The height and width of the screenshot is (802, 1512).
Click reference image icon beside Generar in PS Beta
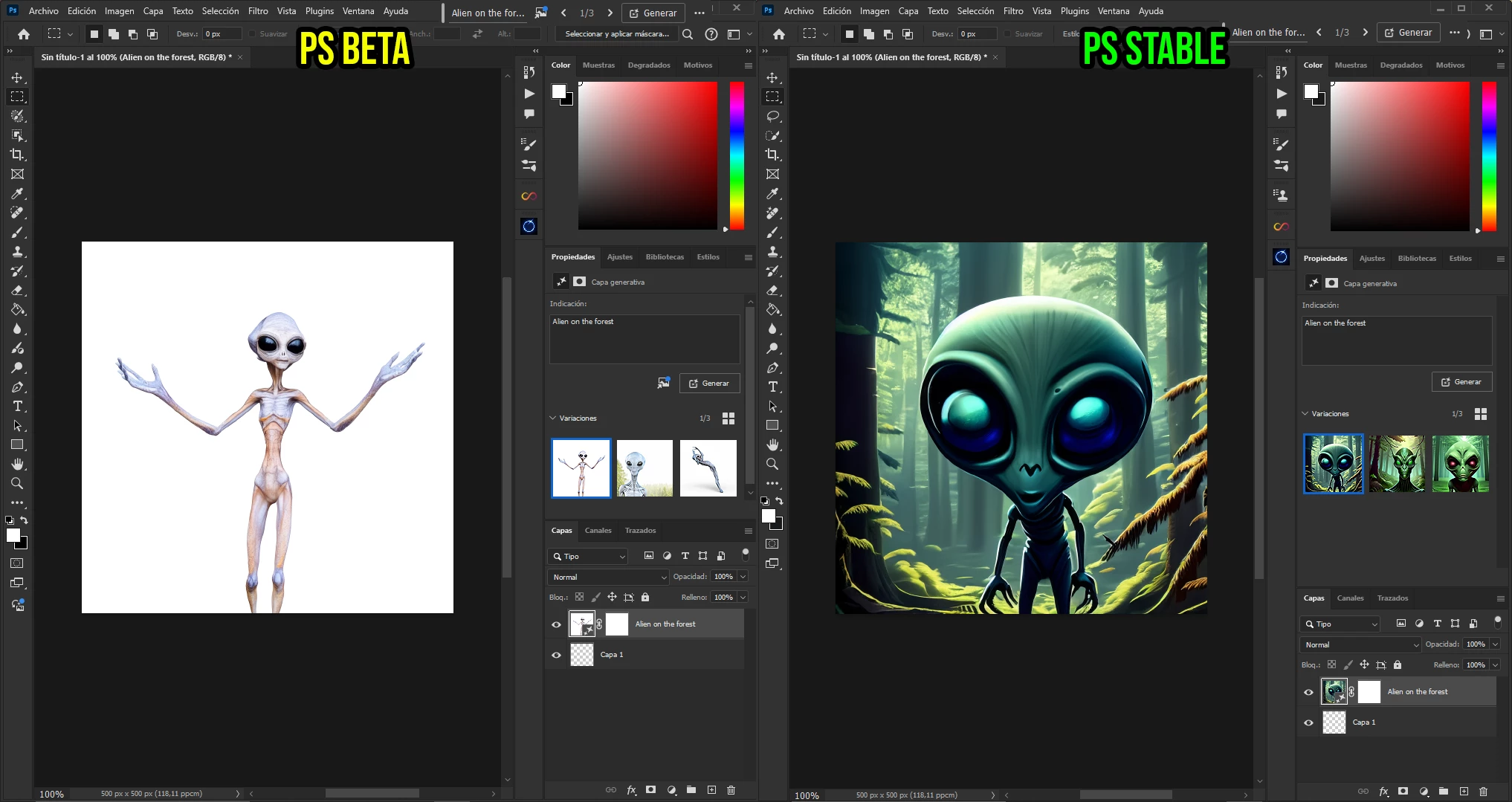[x=663, y=383]
